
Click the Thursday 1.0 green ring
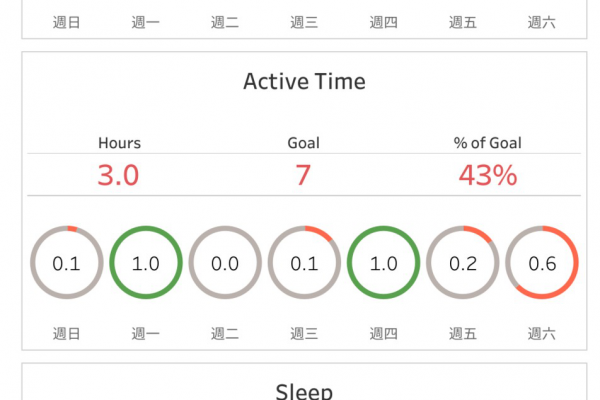(x=383, y=263)
